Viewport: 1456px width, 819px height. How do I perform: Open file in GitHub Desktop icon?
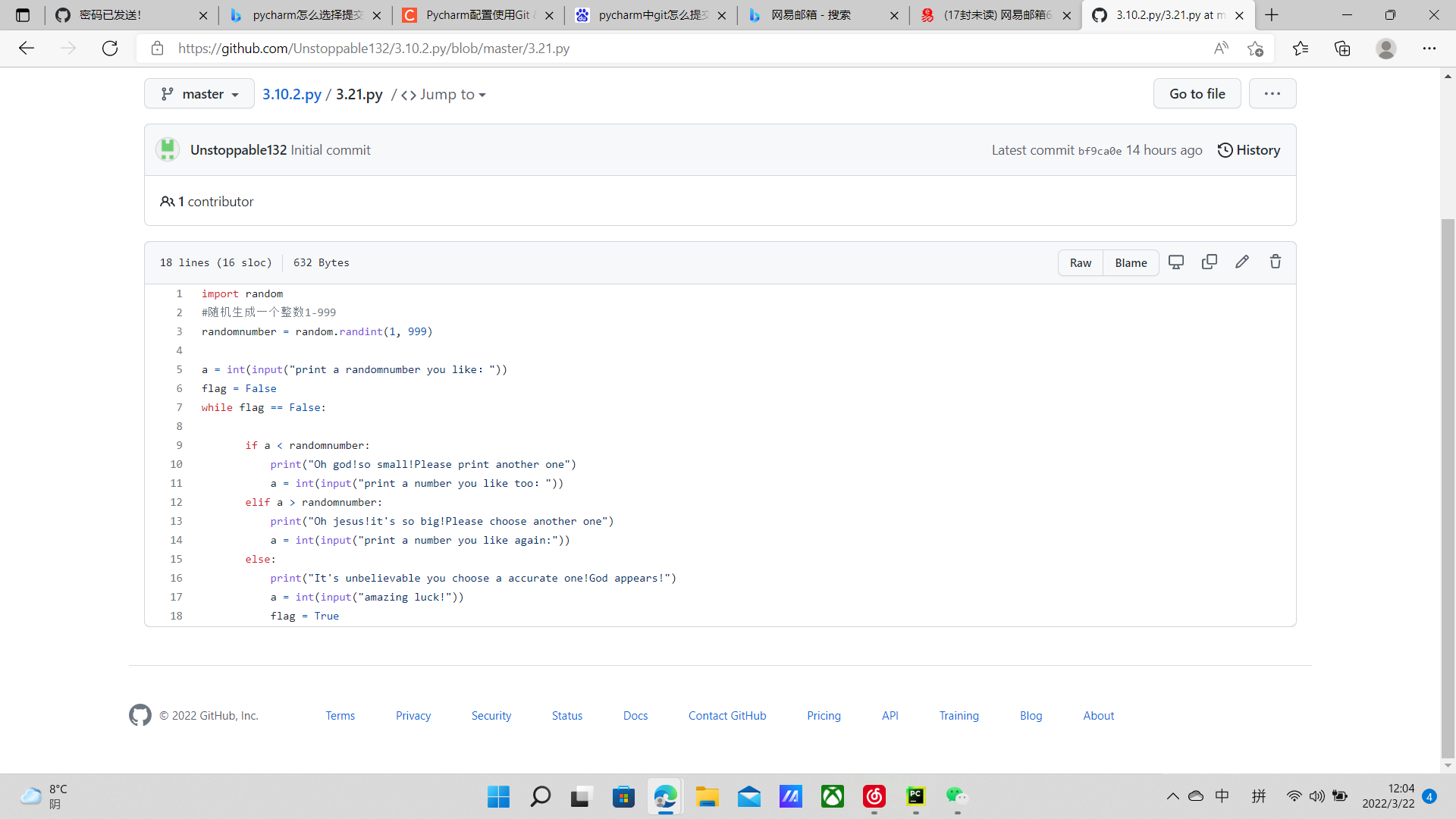point(1176,262)
